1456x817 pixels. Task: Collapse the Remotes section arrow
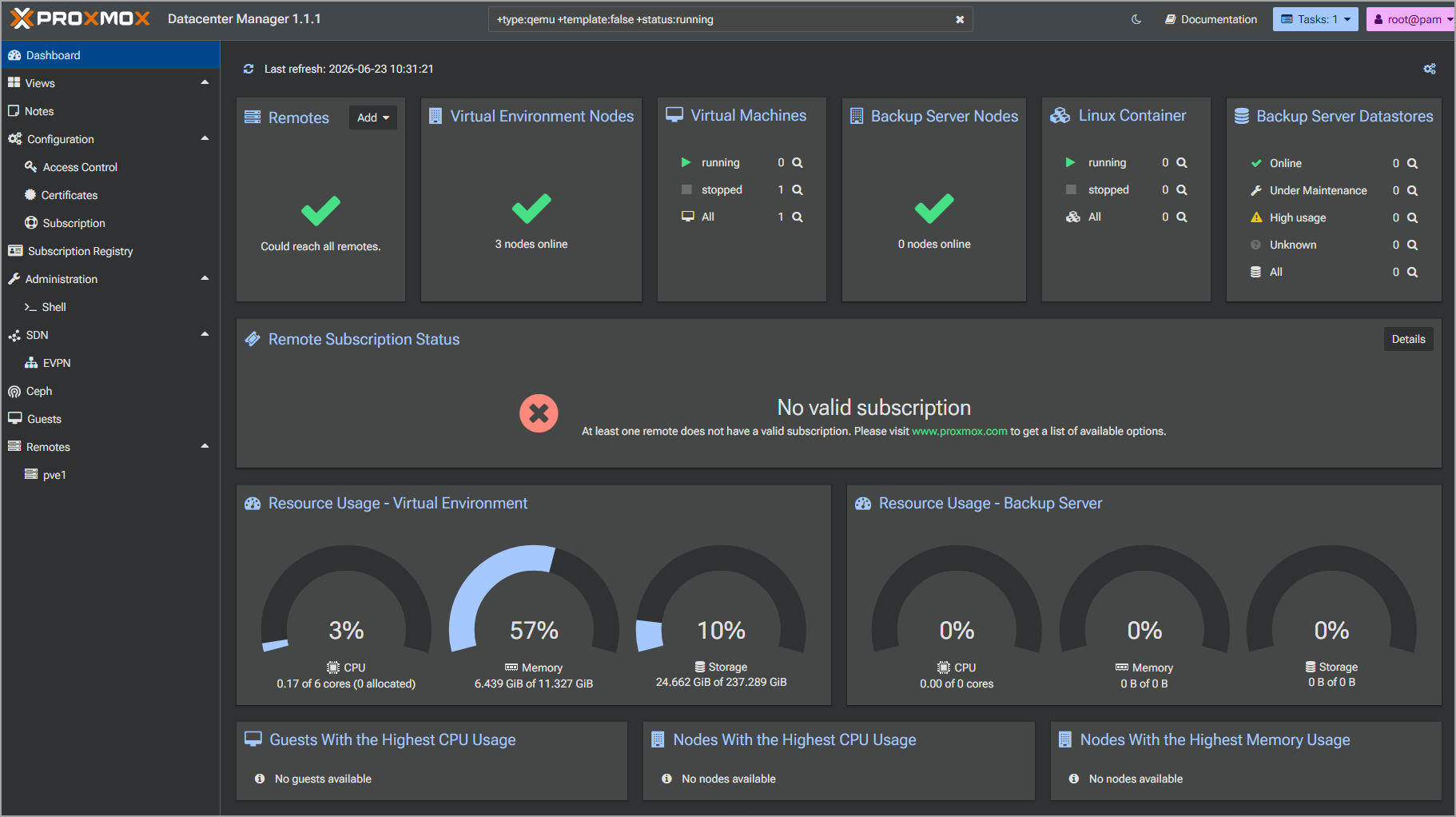tap(205, 446)
